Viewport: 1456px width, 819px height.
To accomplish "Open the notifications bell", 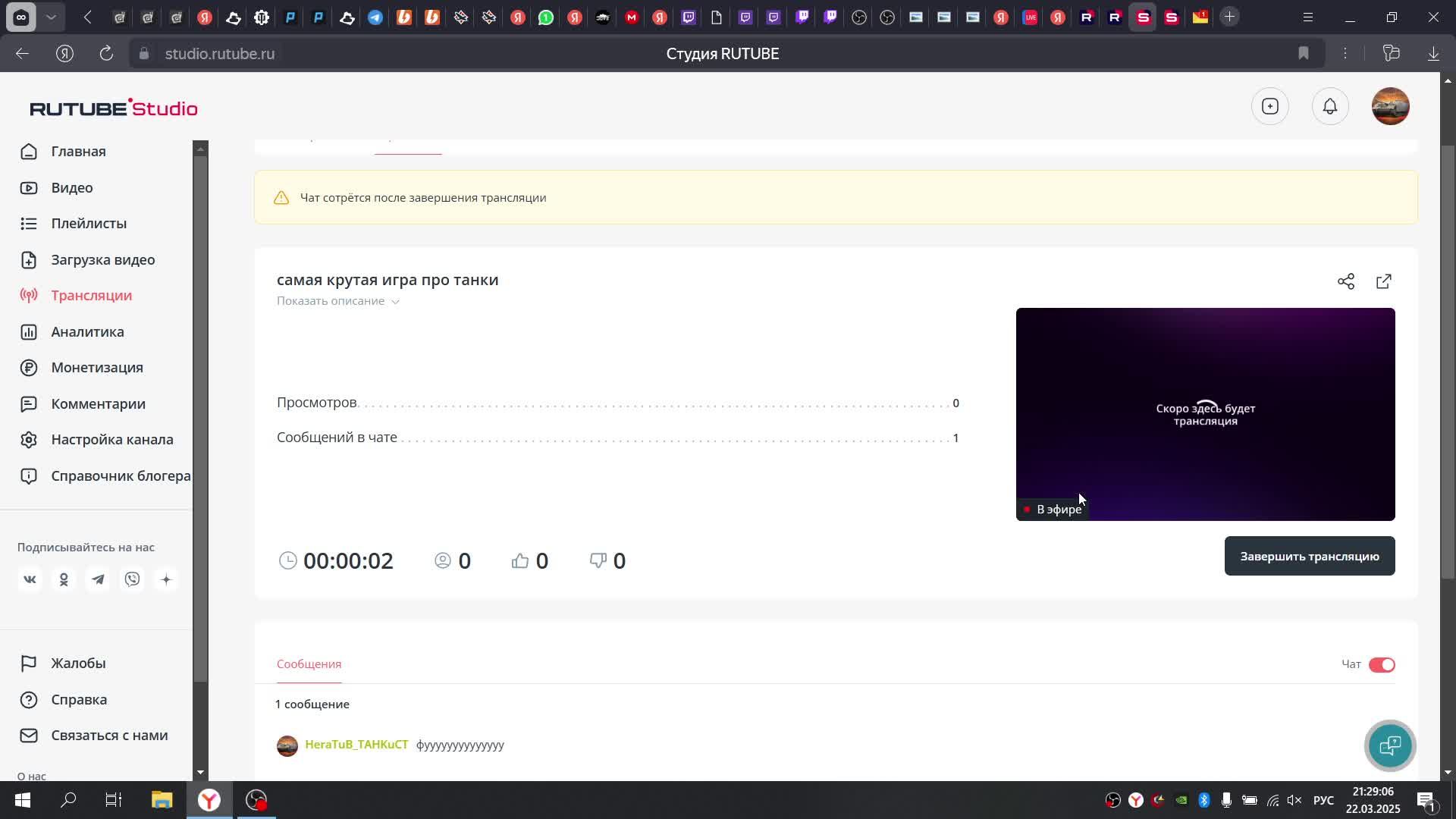I will tap(1330, 107).
